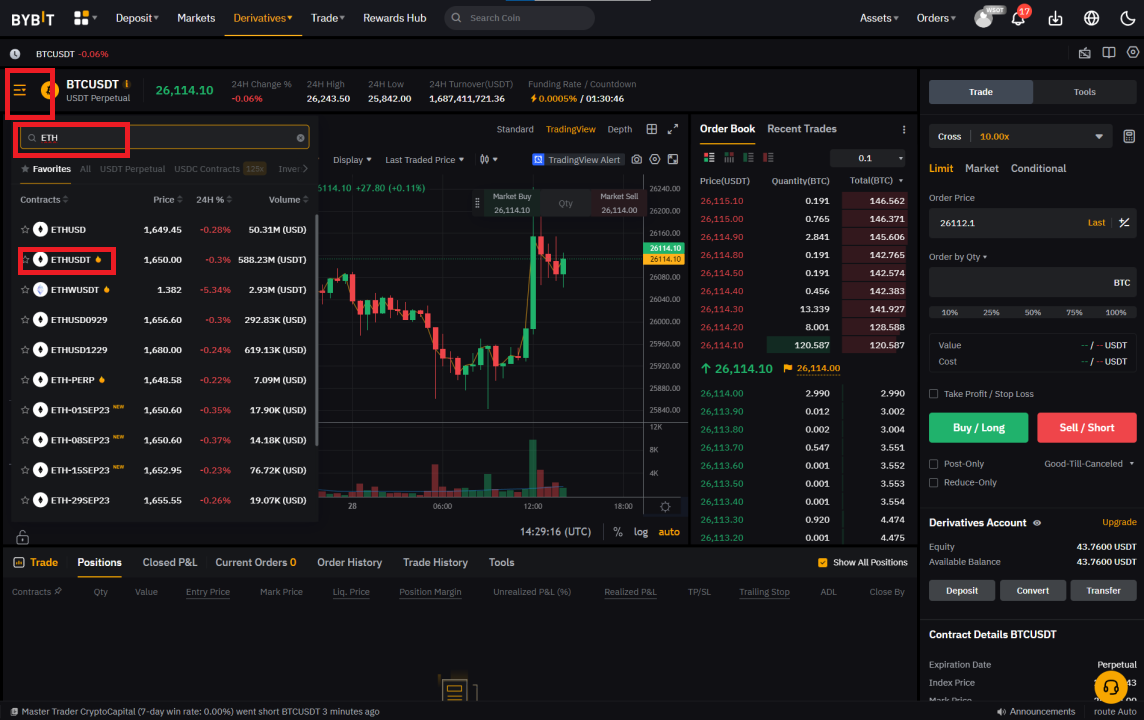Switch to Recent Trades tab
Screen dimensions: 1144x720
point(802,128)
